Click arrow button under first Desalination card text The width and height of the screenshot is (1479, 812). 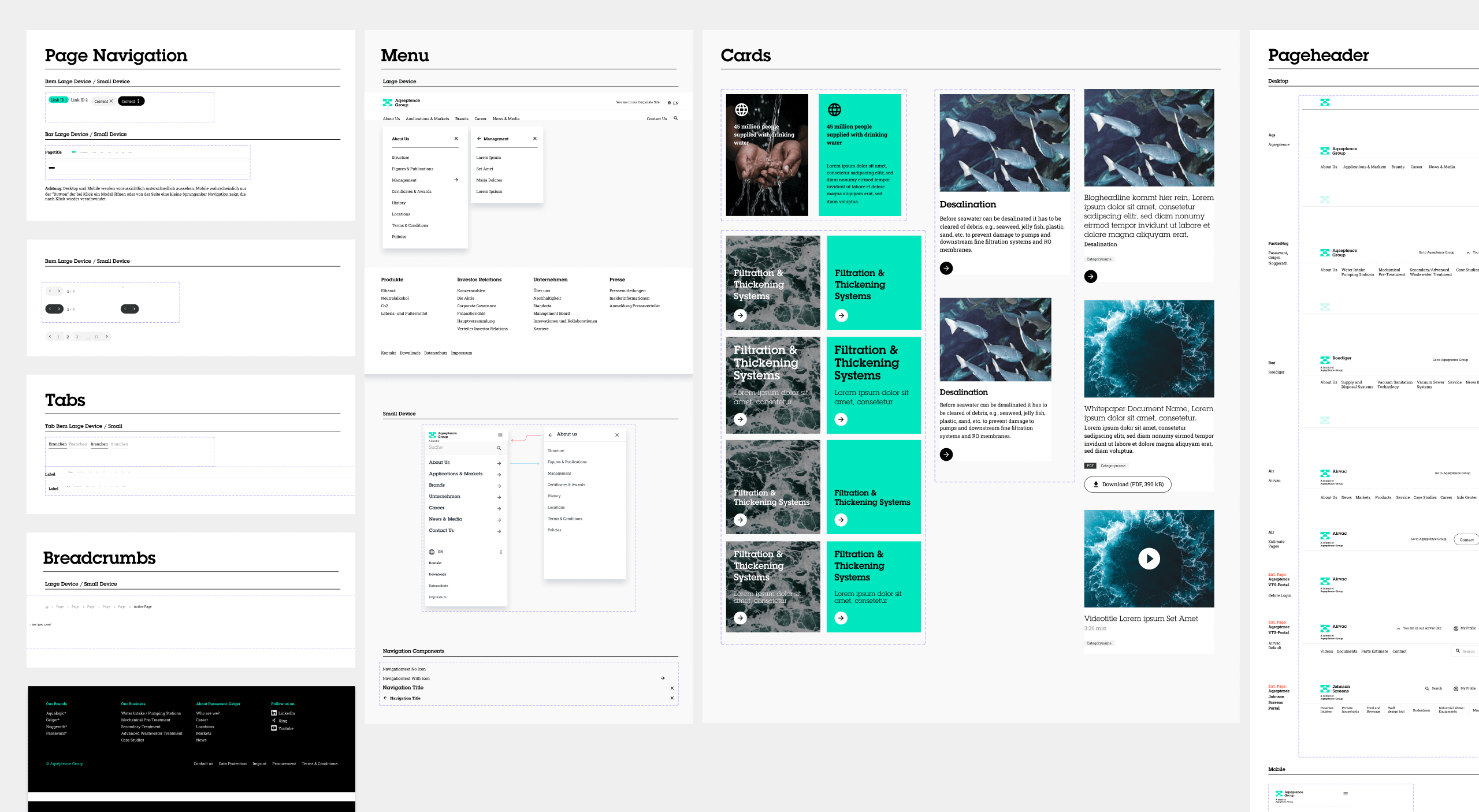point(946,268)
